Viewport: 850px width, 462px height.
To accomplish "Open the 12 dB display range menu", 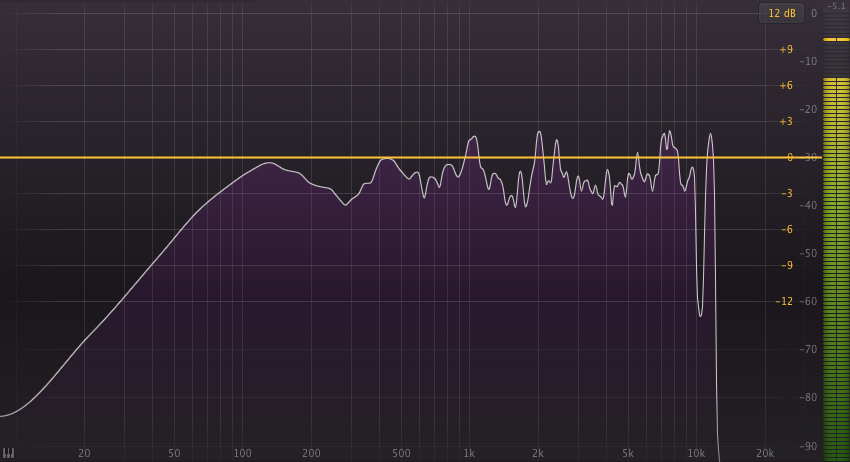I will [x=781, y=13].
